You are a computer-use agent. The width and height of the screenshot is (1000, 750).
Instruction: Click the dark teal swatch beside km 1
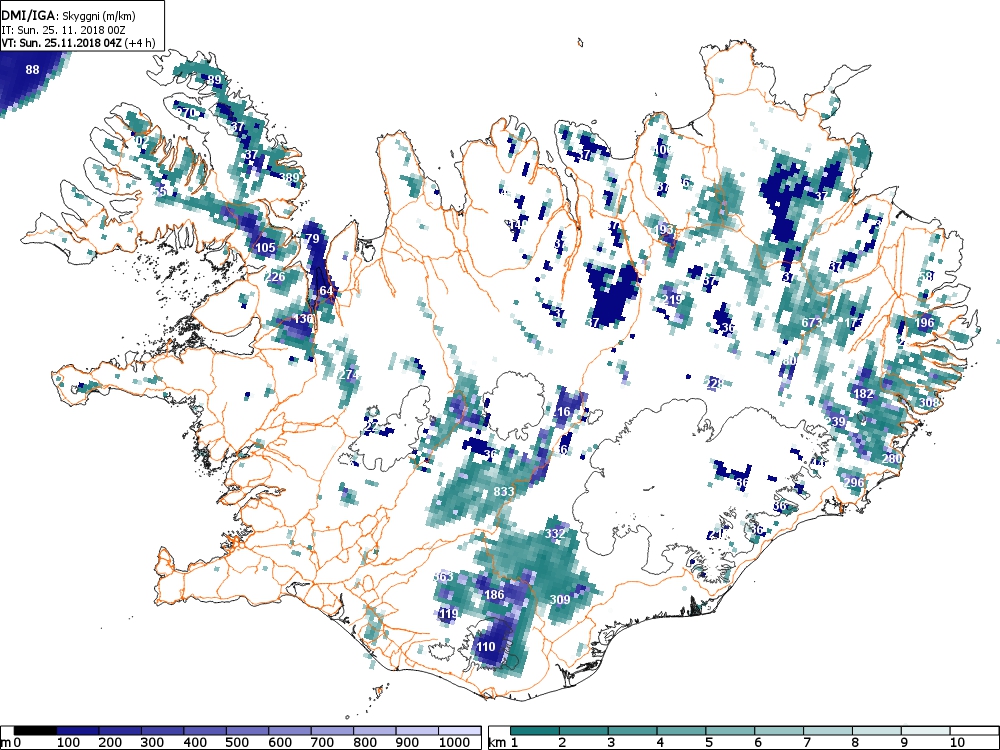point(535,731)
